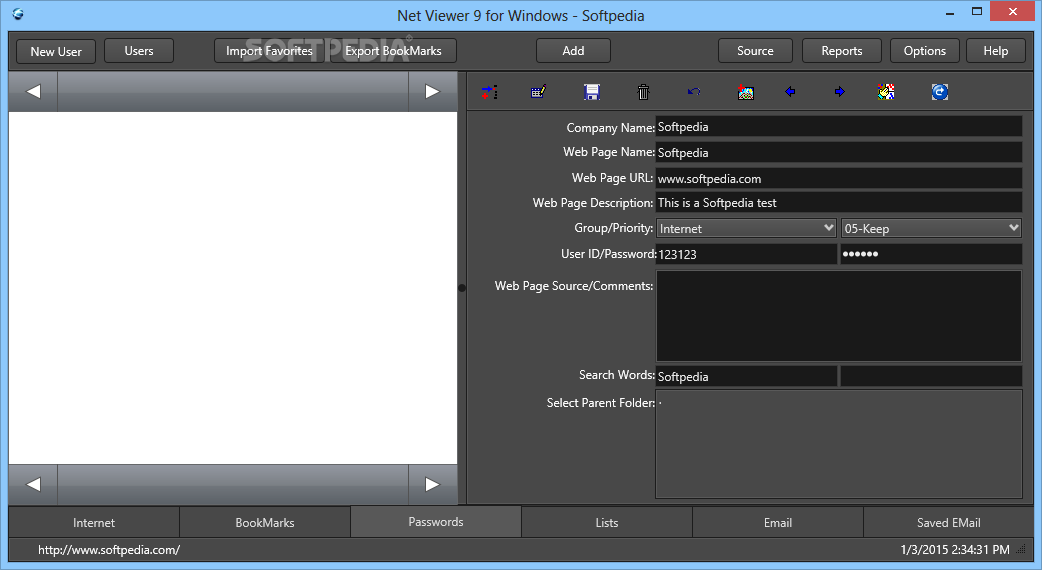Click the Help button
The height and width of the screenshot is (570, 1042).
pos(995,50)
